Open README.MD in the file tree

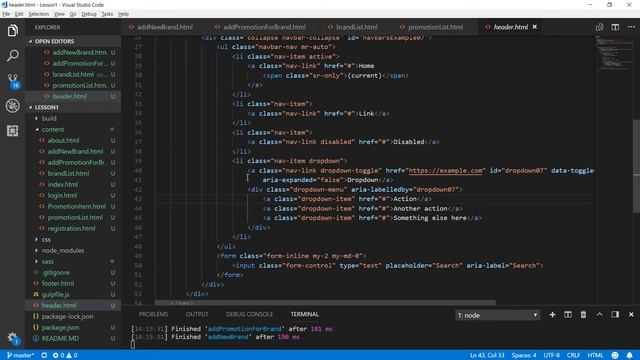point(73,338)
